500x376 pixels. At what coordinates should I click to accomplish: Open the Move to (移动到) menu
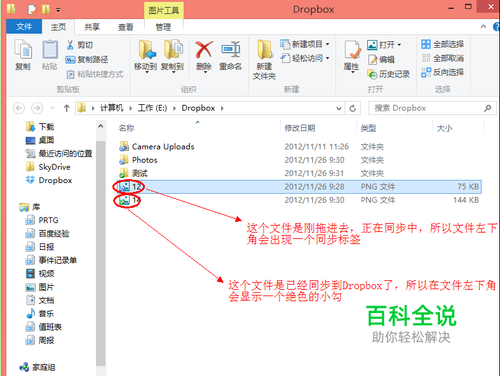(x=146, y=56)
